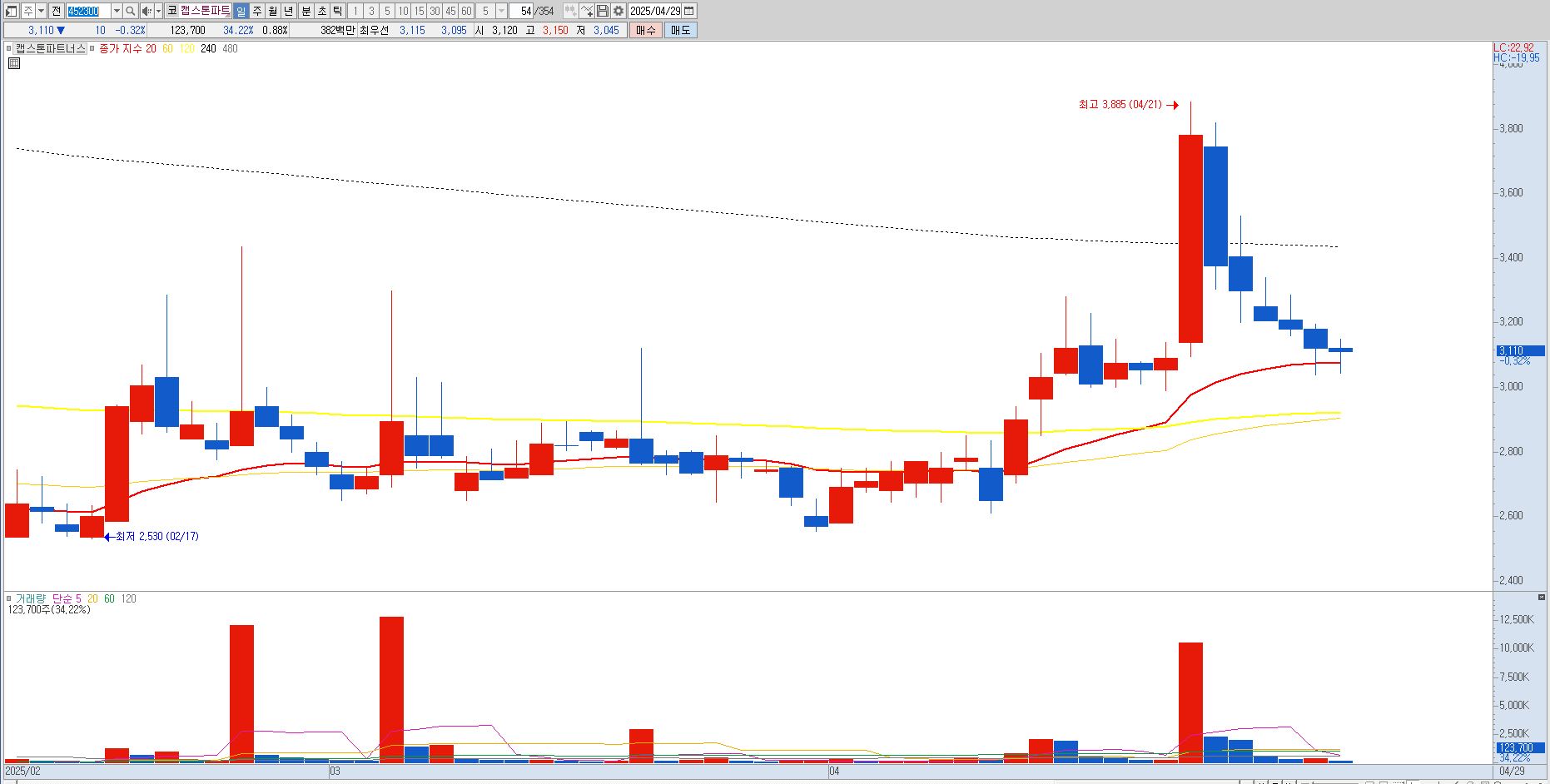
Task: Click the corner icon of the volume panel
Action: [1541, 598]
